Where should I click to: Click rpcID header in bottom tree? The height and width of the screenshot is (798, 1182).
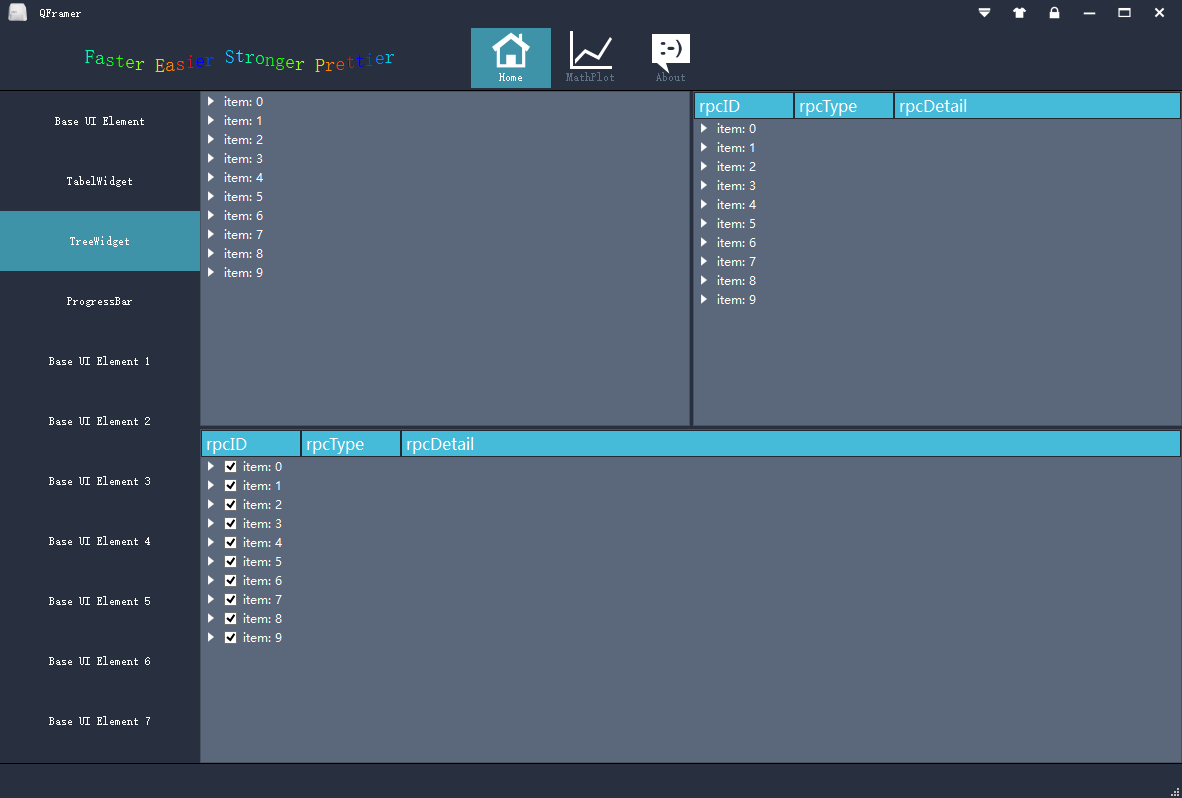[x=251, y=444]
